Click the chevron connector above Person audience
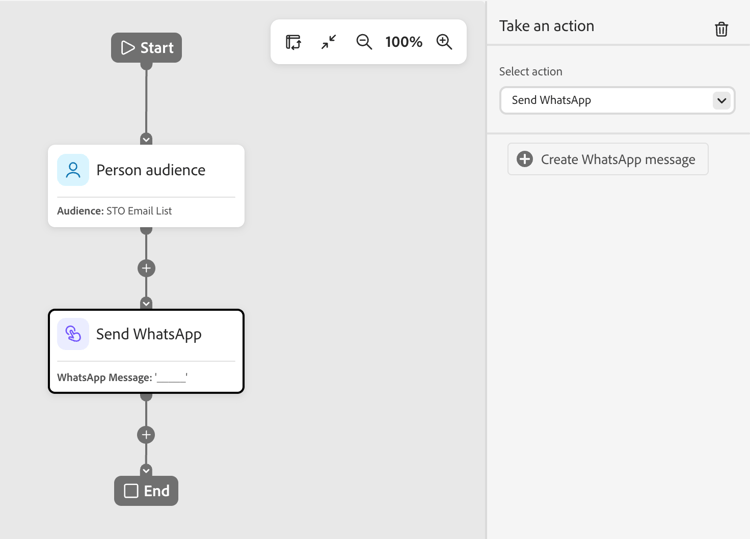Screen dimensions: 750x539 [146, 139]
